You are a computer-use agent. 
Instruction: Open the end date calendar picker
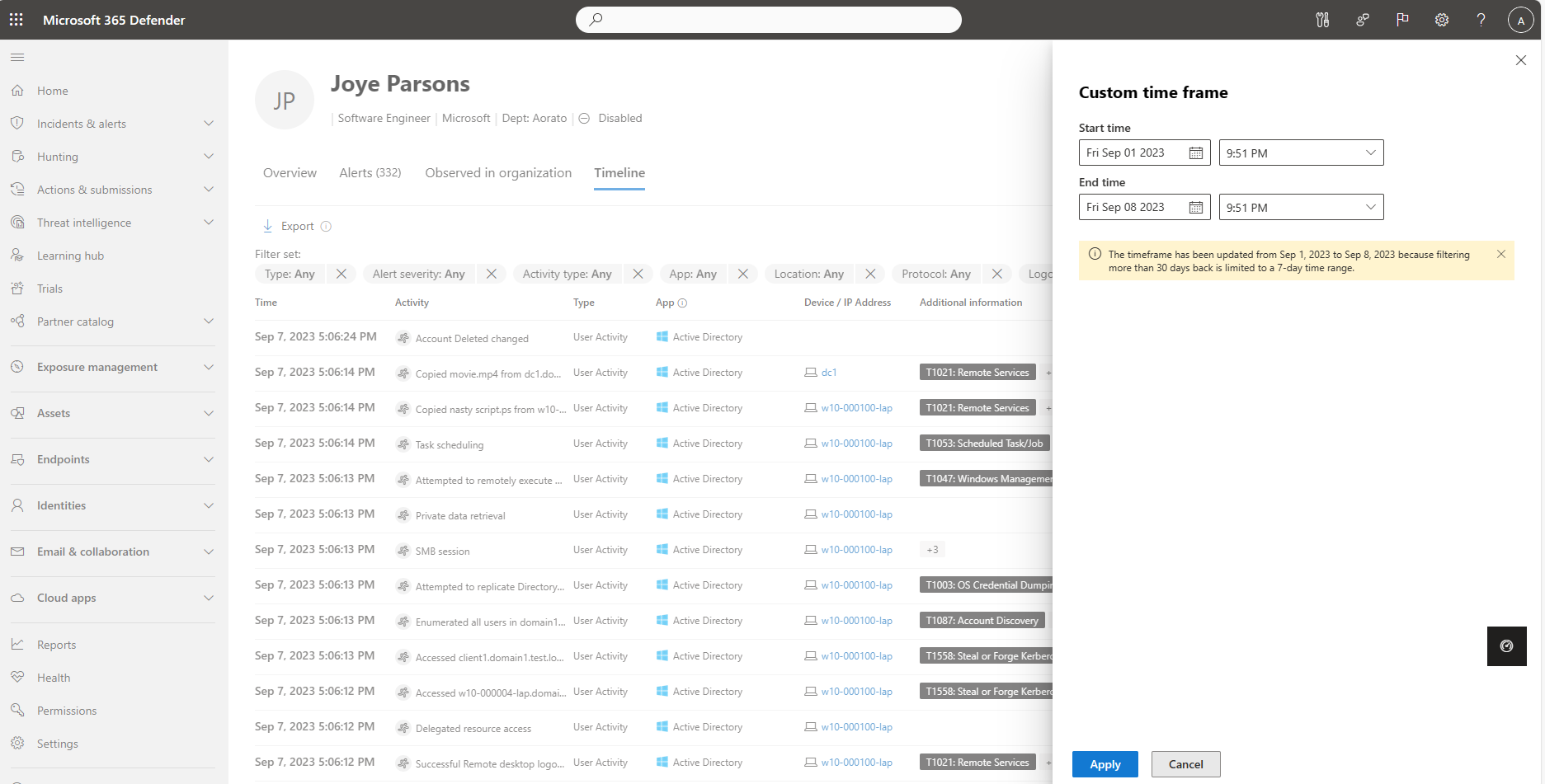tap(1195, 208)
